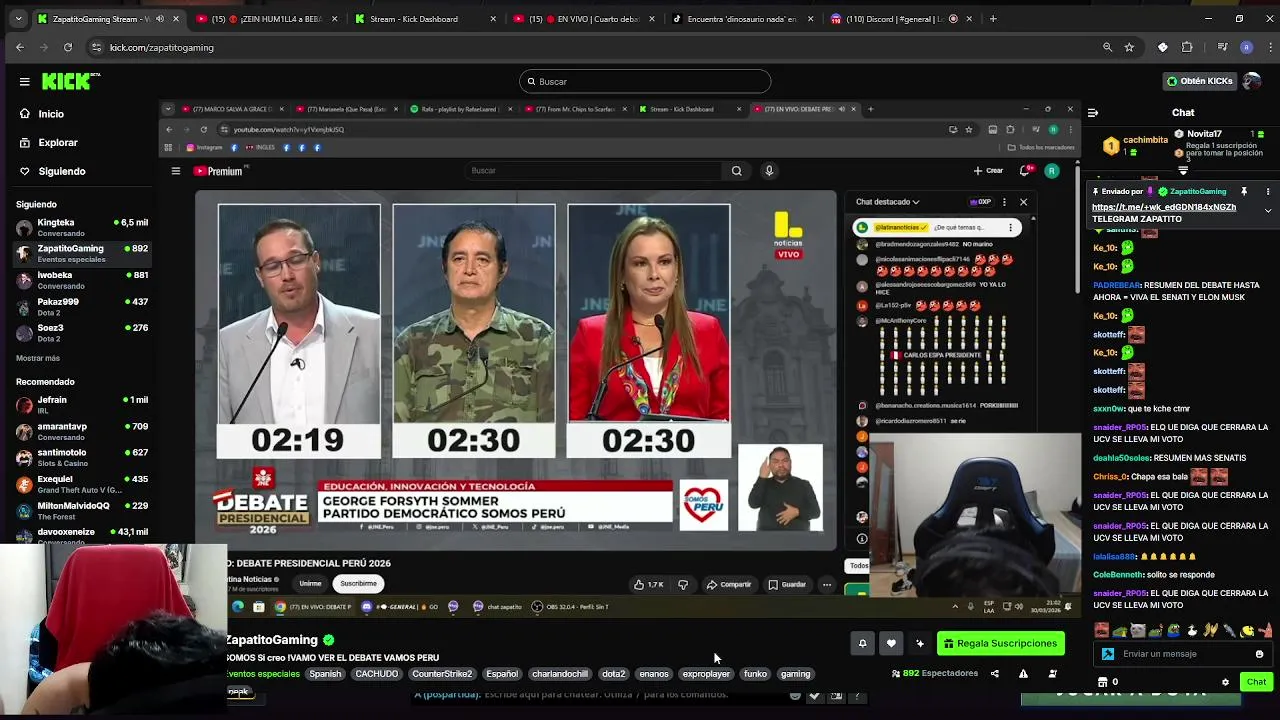This screenshot has width=1280, height=720.
Task: Open Kingteka channel in sidebar
Action: click(82, 227)
